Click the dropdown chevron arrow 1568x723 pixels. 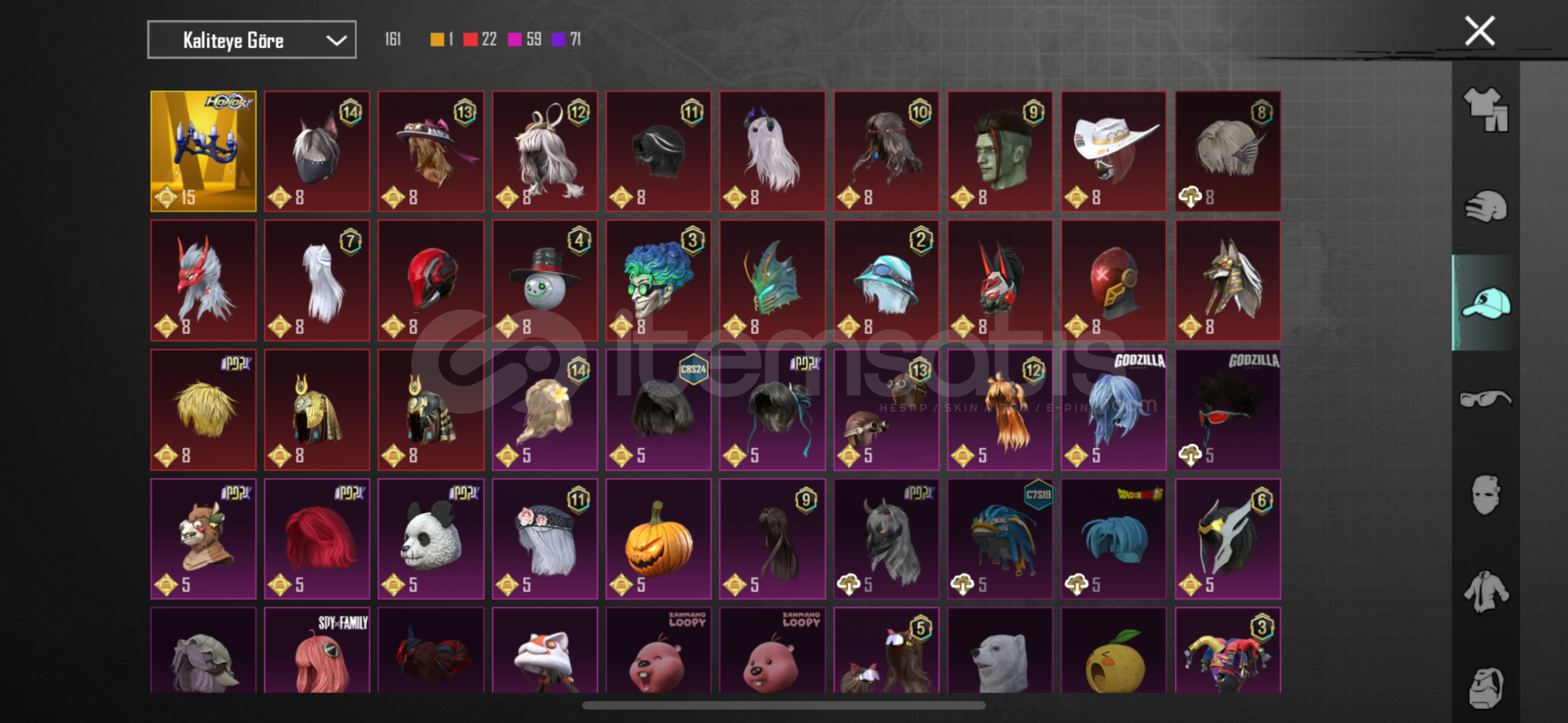336,41
